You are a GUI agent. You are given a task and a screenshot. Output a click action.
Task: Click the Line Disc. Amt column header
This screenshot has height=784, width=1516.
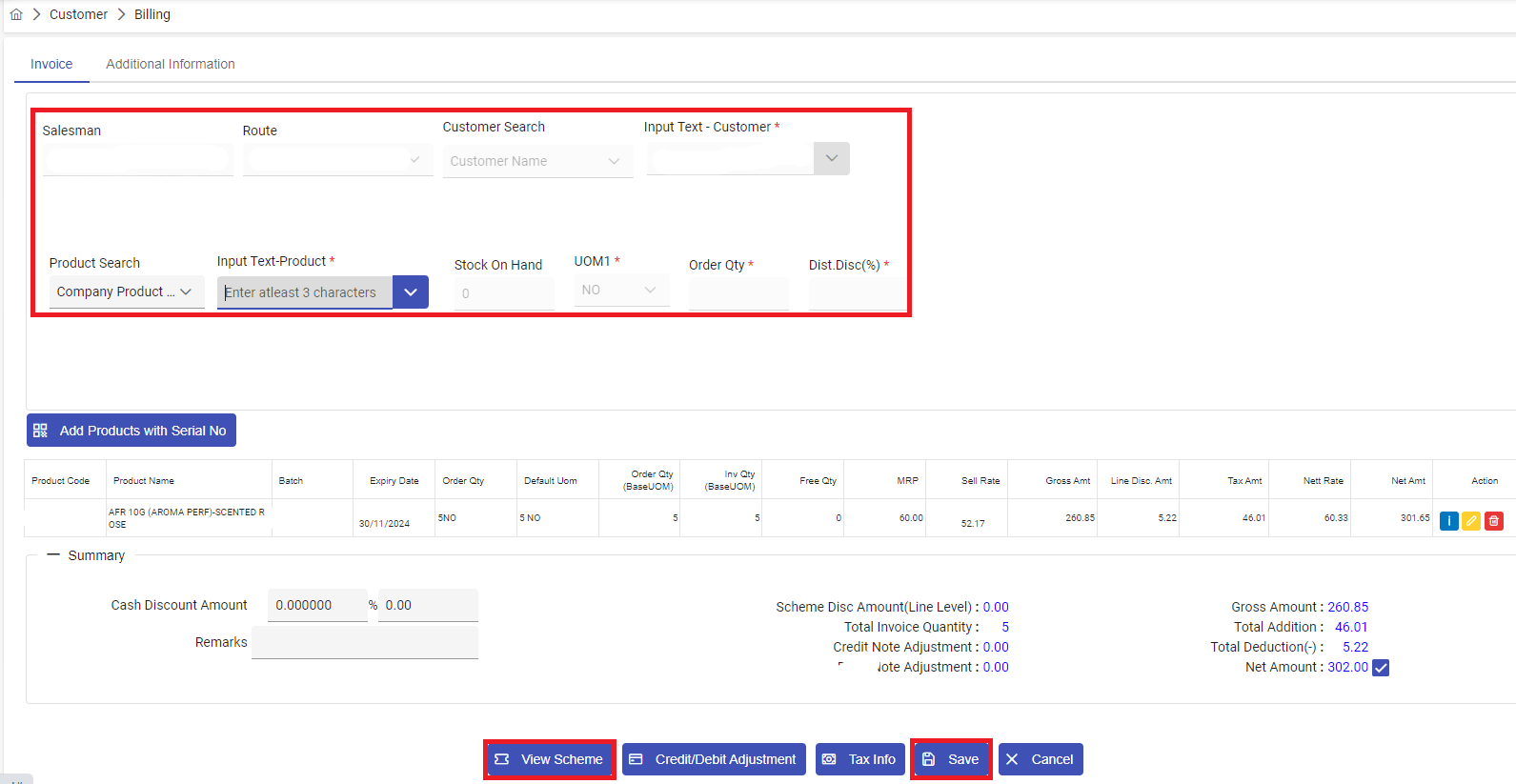coord(1142,481)
